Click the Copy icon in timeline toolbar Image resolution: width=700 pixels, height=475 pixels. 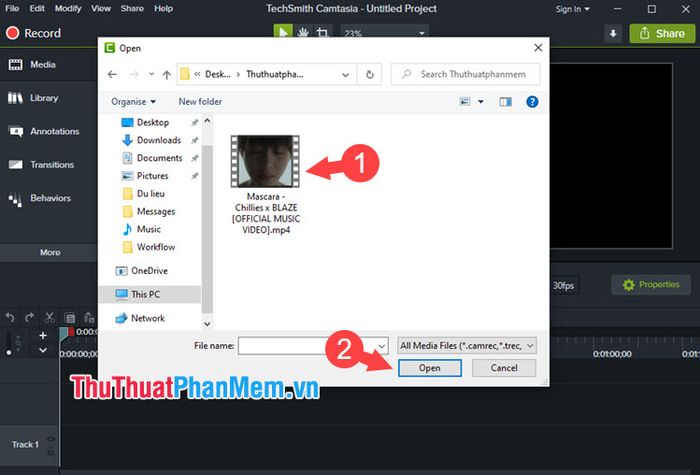click(x=70, y=318)
